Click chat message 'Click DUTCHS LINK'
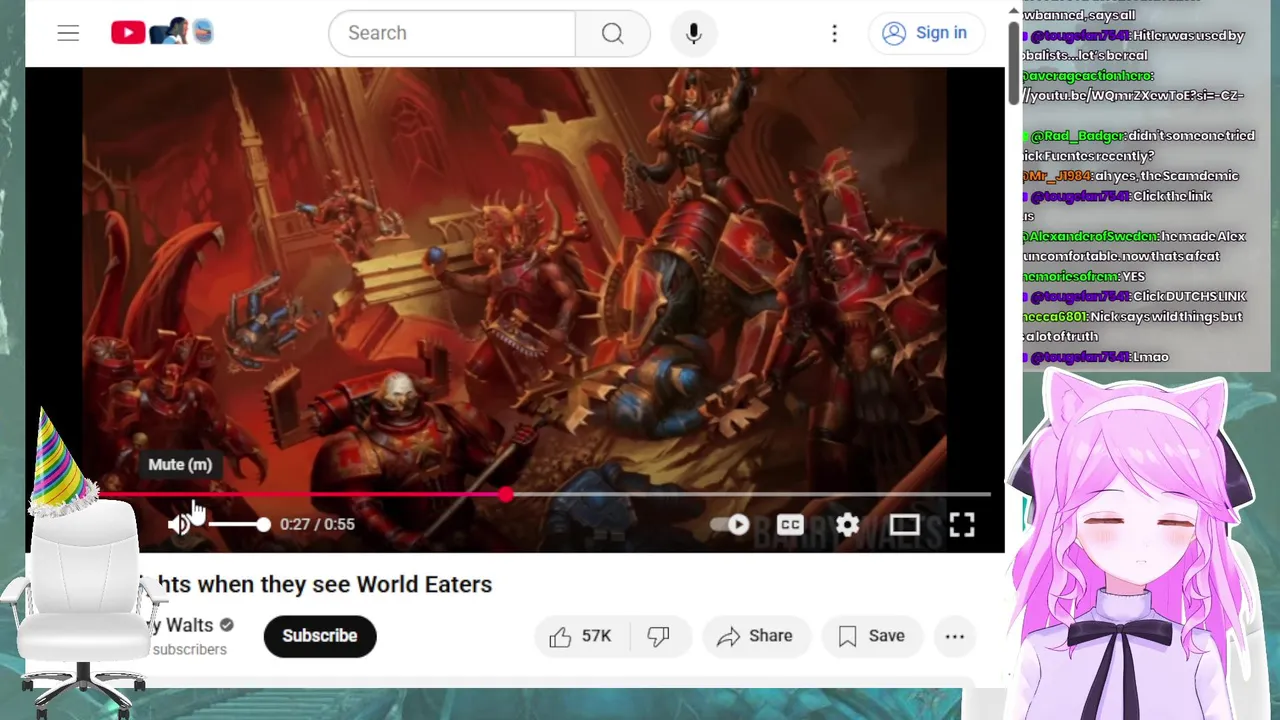Image resolution: width=1280 pixels, height=720 pixels. (x=1190, y=296)
